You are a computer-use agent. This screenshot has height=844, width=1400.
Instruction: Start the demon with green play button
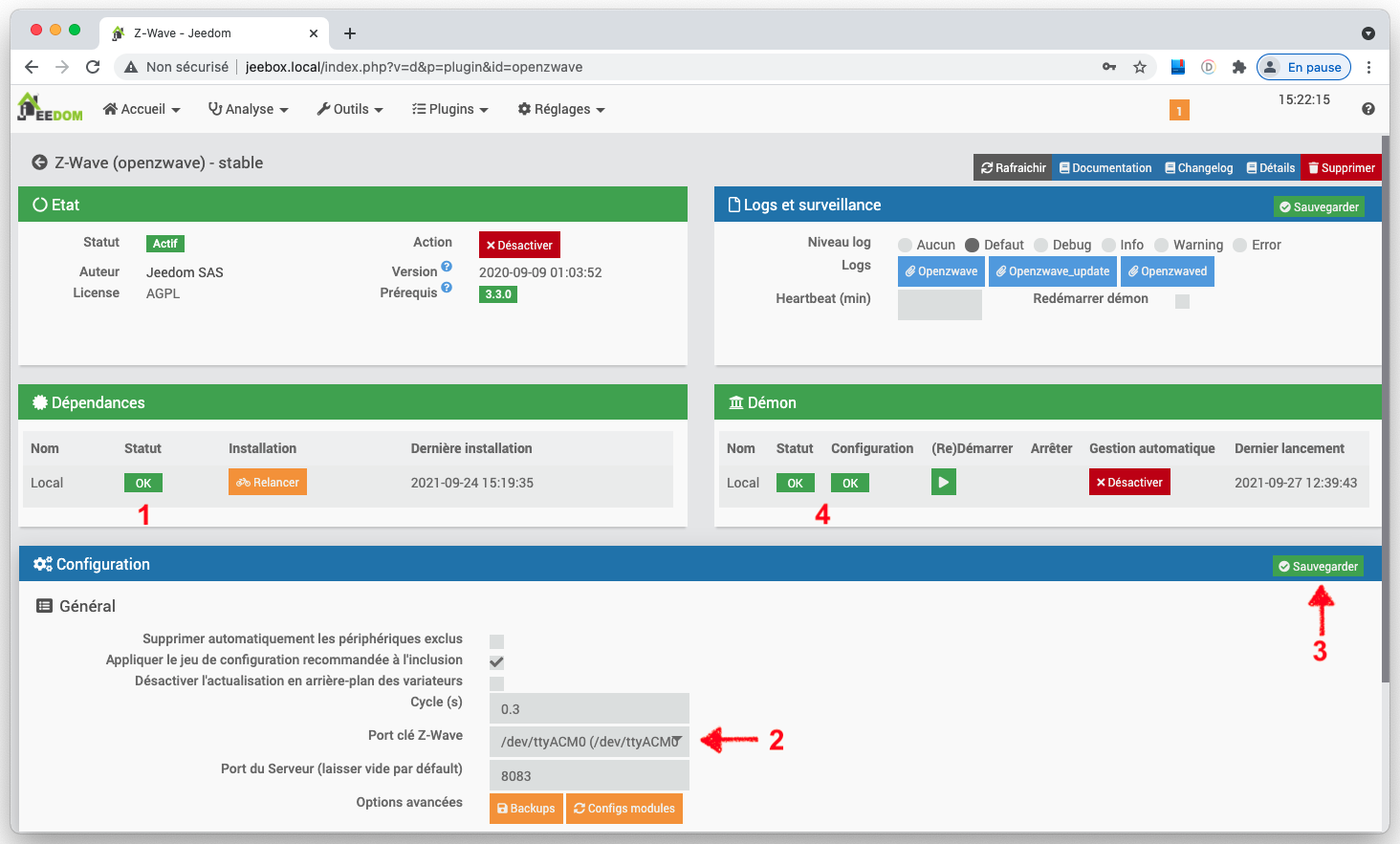(x=943, y=483)
